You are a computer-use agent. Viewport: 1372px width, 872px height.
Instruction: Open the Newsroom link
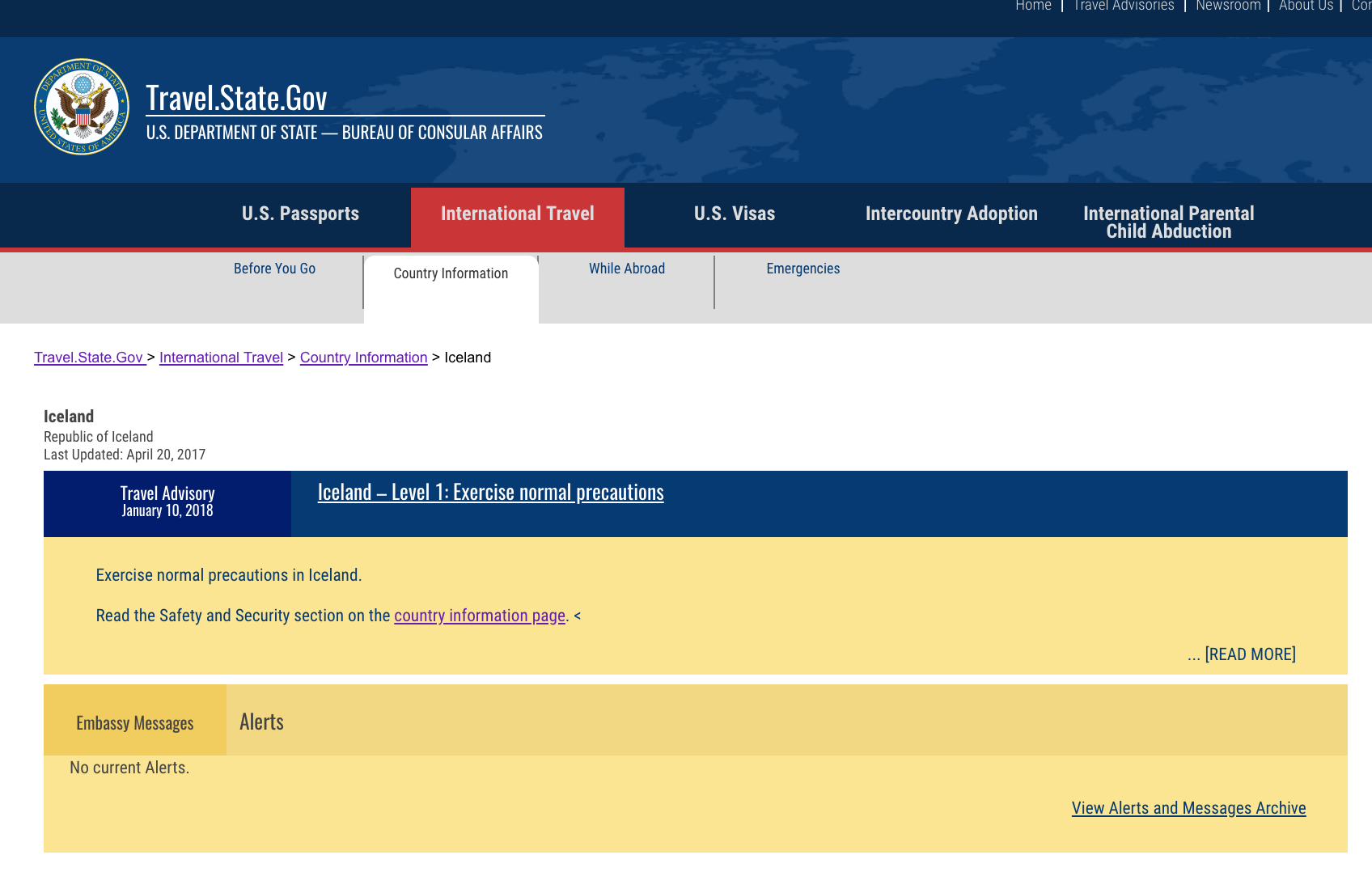[1228, 6]
